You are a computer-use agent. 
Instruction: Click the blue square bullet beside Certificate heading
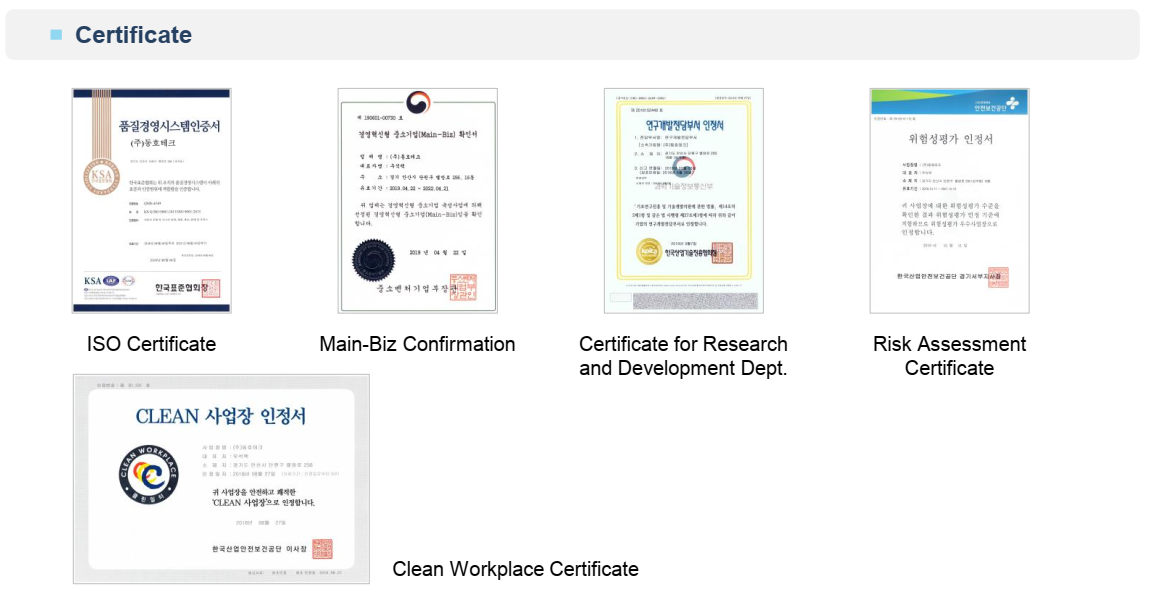point(56,35)
